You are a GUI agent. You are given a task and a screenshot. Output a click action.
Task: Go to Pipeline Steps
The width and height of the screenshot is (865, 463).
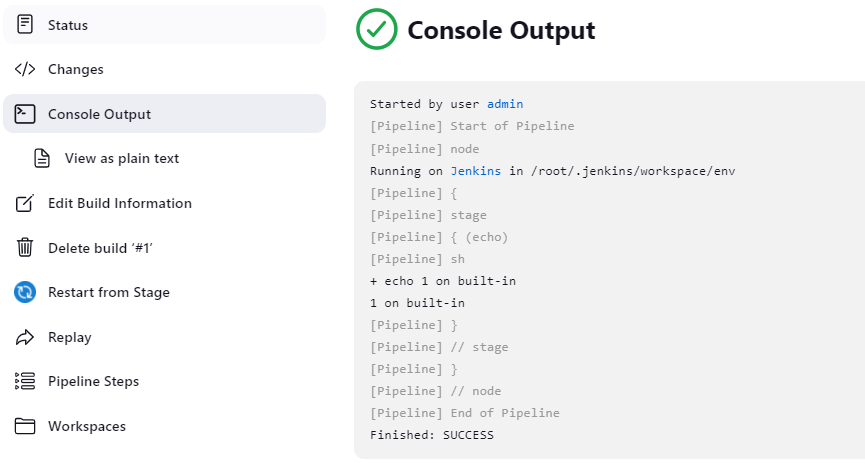(94, 381)
